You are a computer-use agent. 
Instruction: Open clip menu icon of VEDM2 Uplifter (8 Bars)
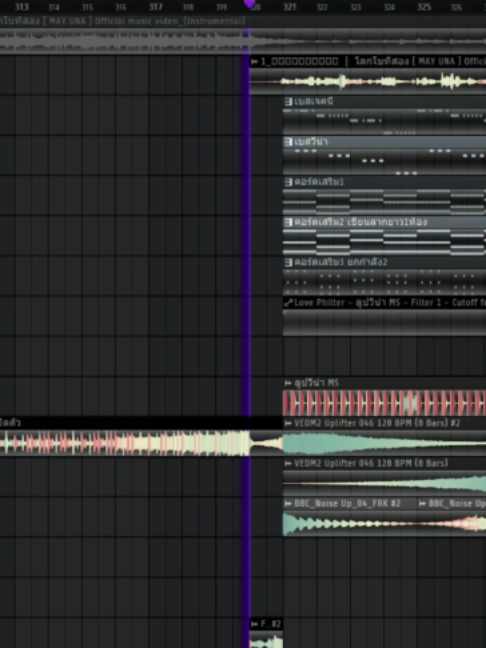tap(288, 463)
